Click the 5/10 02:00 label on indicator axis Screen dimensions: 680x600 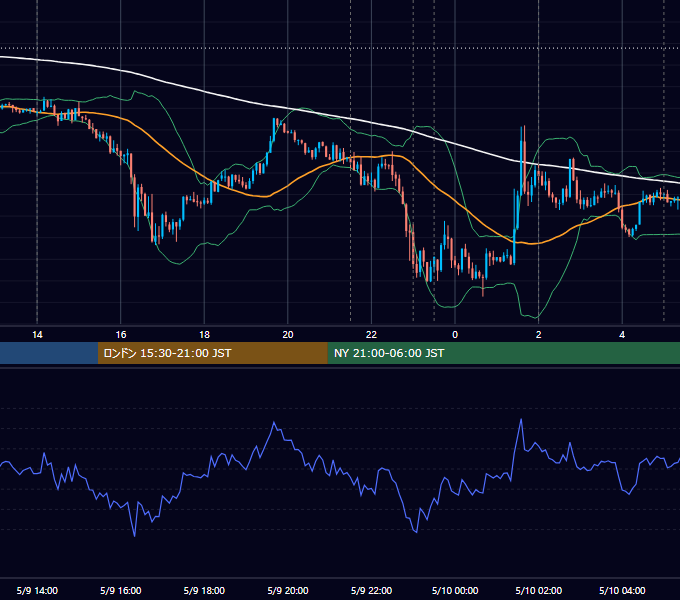tap(539, 590)
